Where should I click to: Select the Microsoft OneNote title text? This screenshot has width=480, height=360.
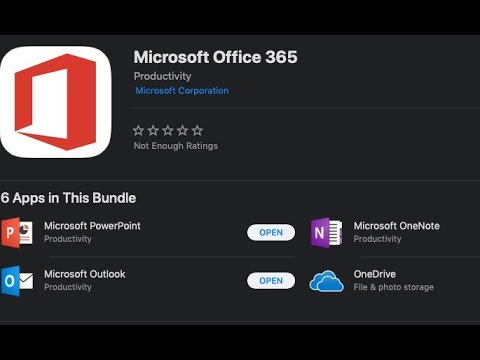click(397, 226)
